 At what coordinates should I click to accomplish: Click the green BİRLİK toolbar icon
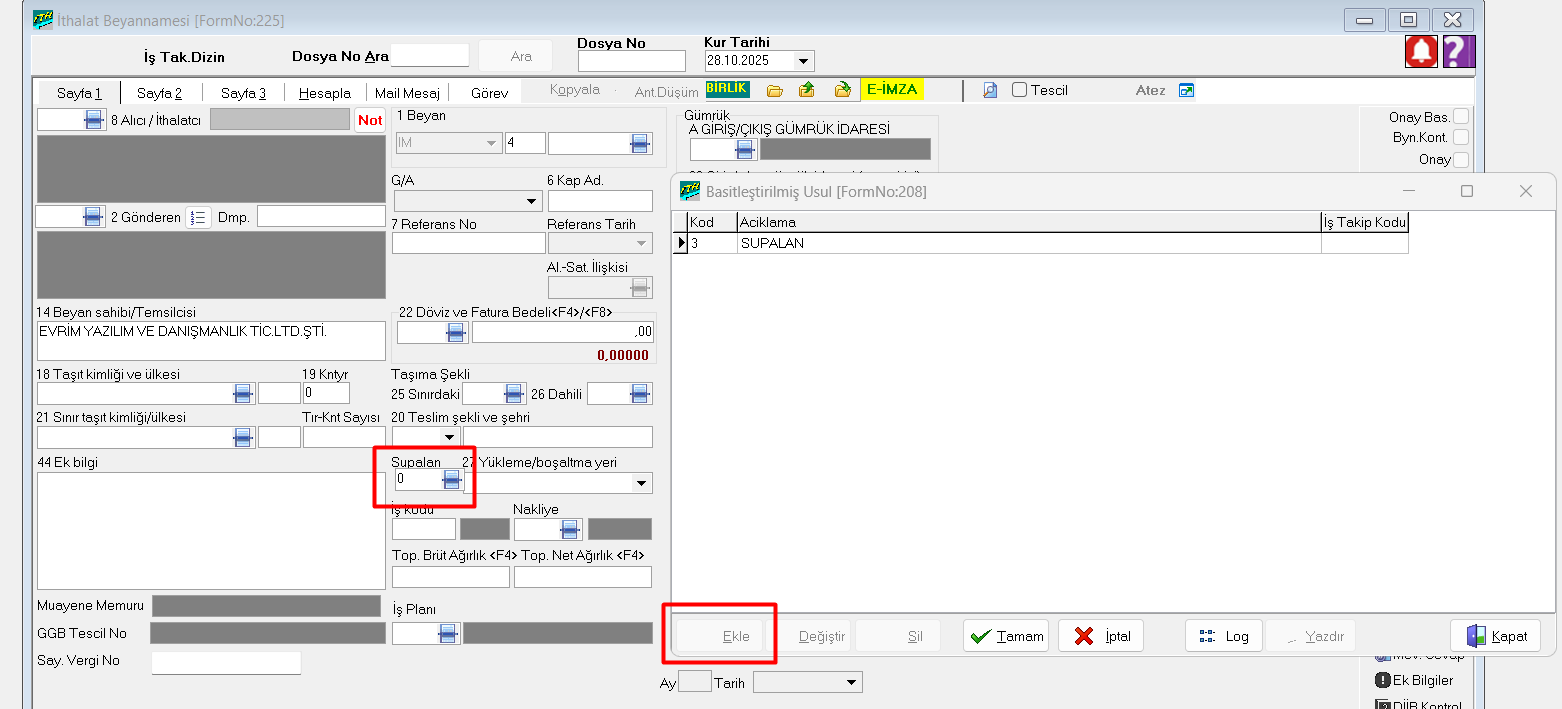[727, 88]
